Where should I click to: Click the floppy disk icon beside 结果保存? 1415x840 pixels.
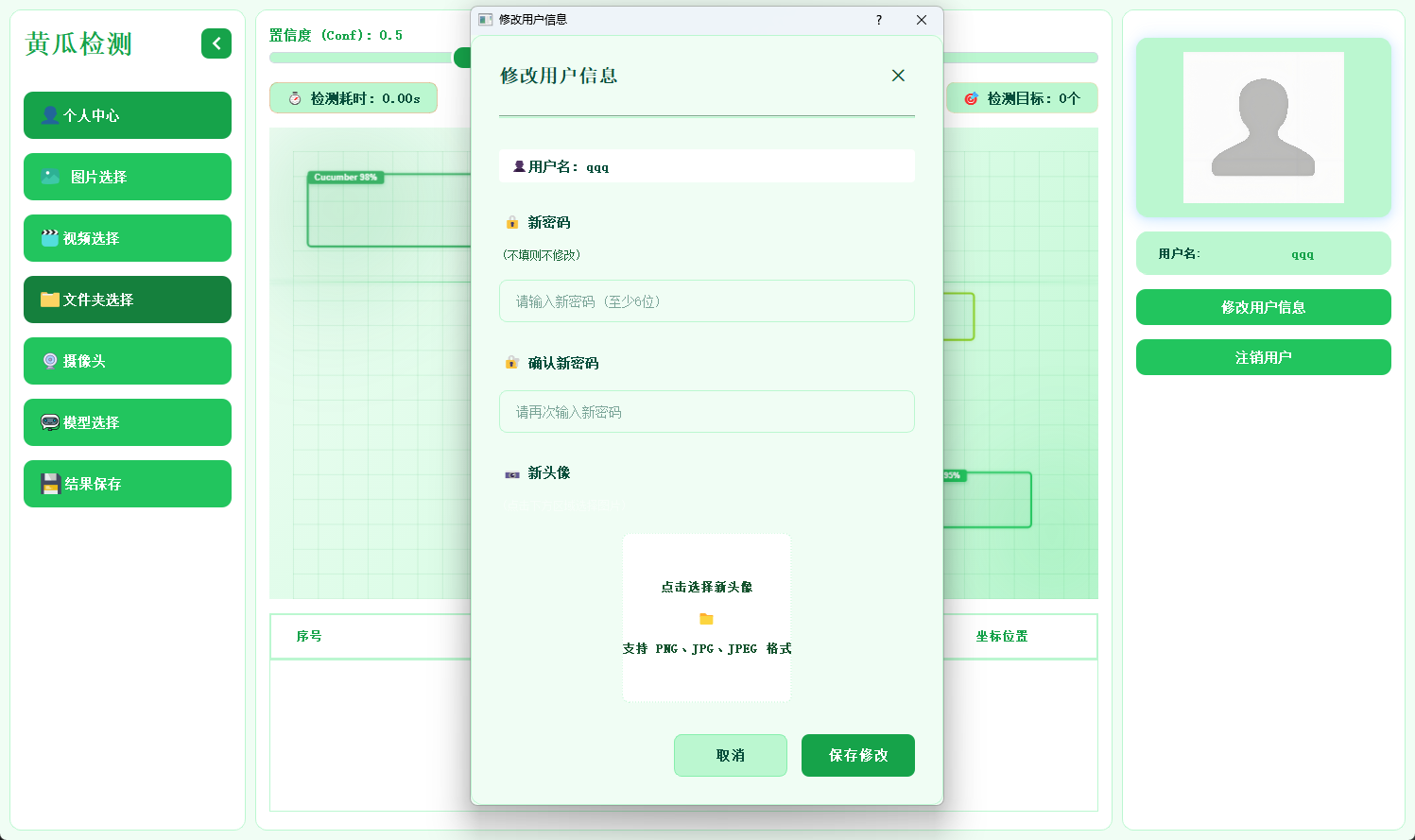pyautogui.click(x=51, y=484)
